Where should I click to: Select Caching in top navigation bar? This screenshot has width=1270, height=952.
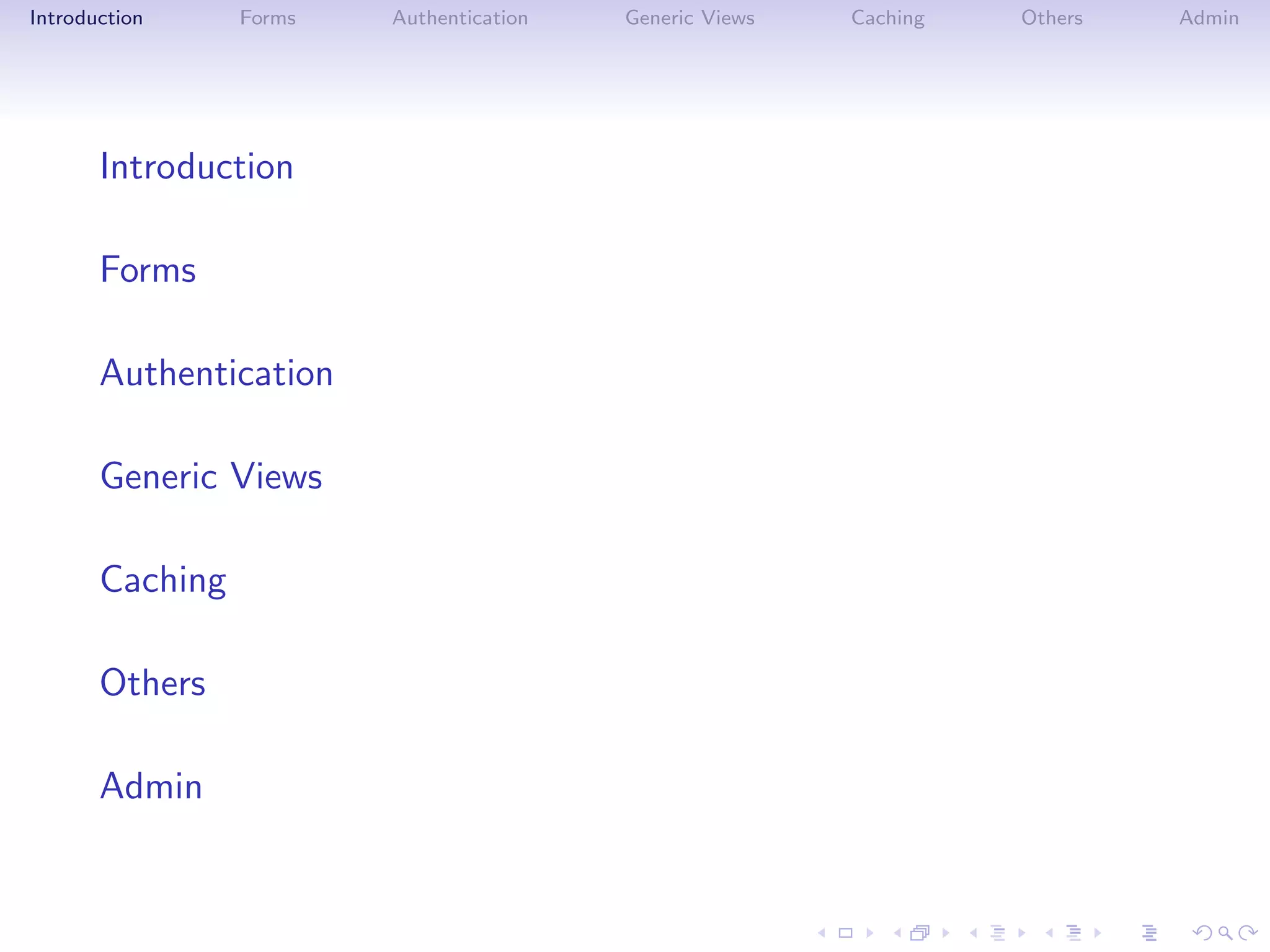point(888,18)
